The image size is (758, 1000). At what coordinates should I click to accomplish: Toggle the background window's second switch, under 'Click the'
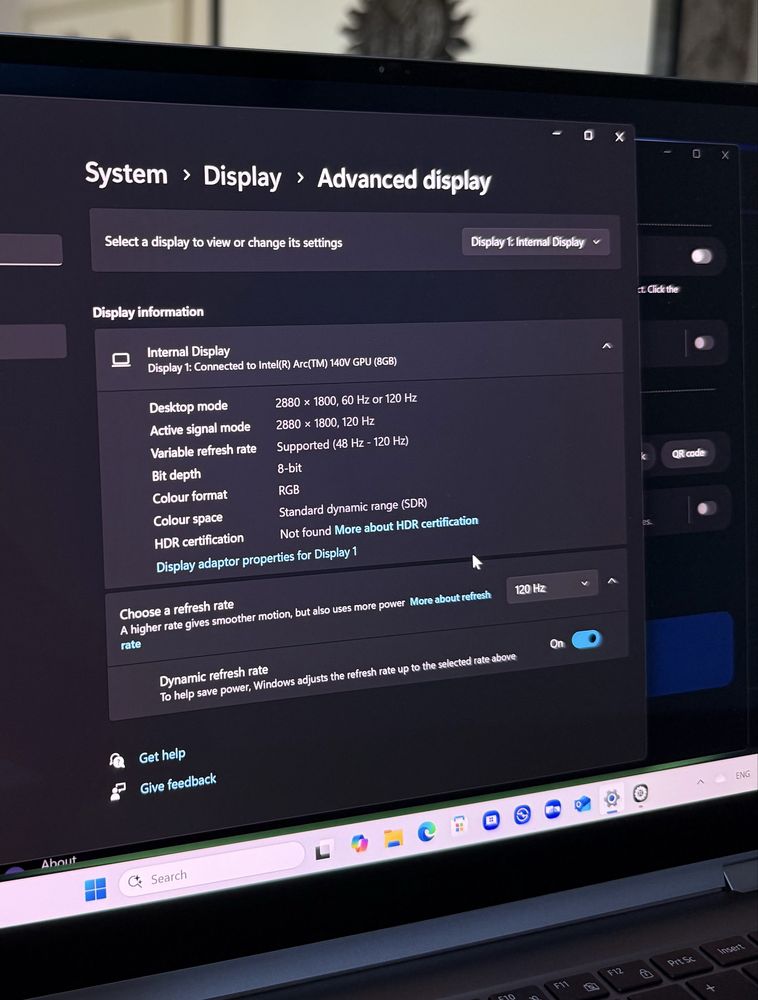tap(704, 343)
